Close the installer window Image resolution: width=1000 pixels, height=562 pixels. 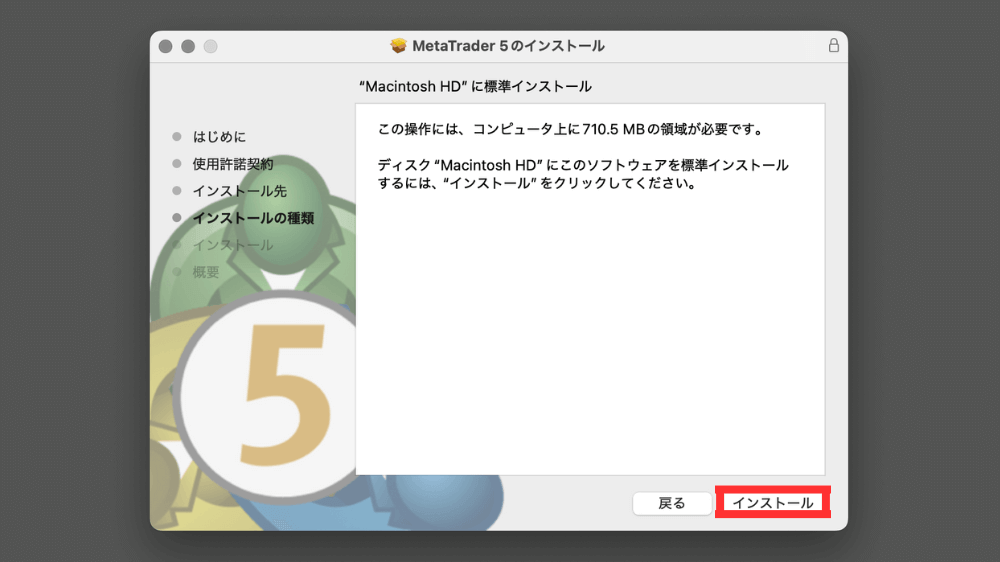pyautogui.click(x=165, y=46)
